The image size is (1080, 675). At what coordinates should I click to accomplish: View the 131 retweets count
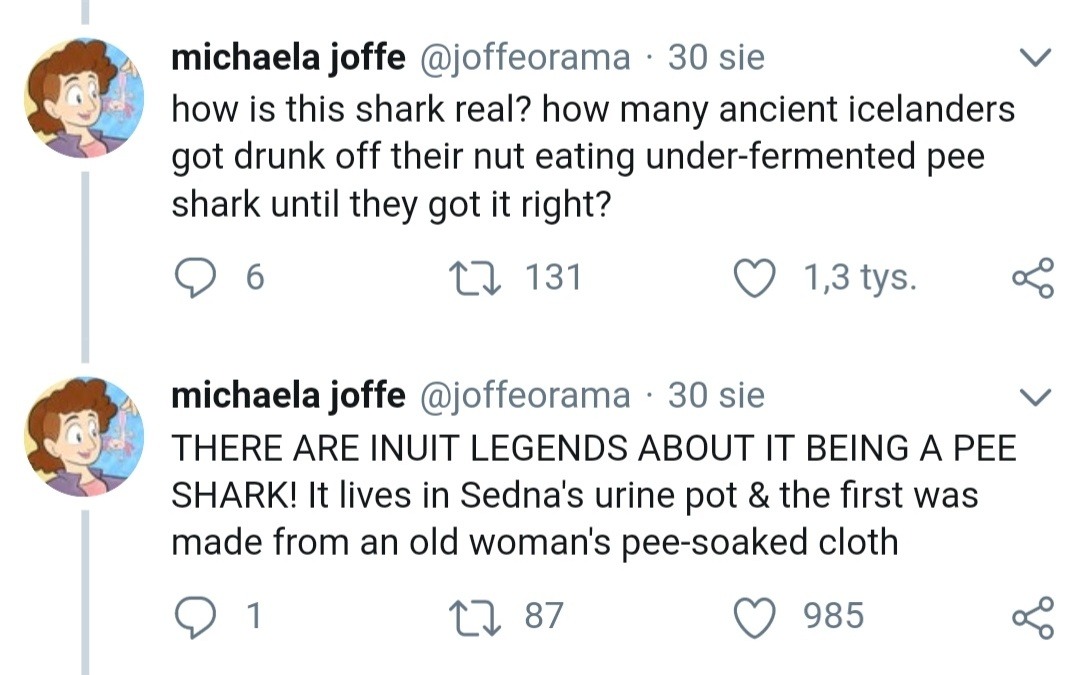click(x=553, y=276)
